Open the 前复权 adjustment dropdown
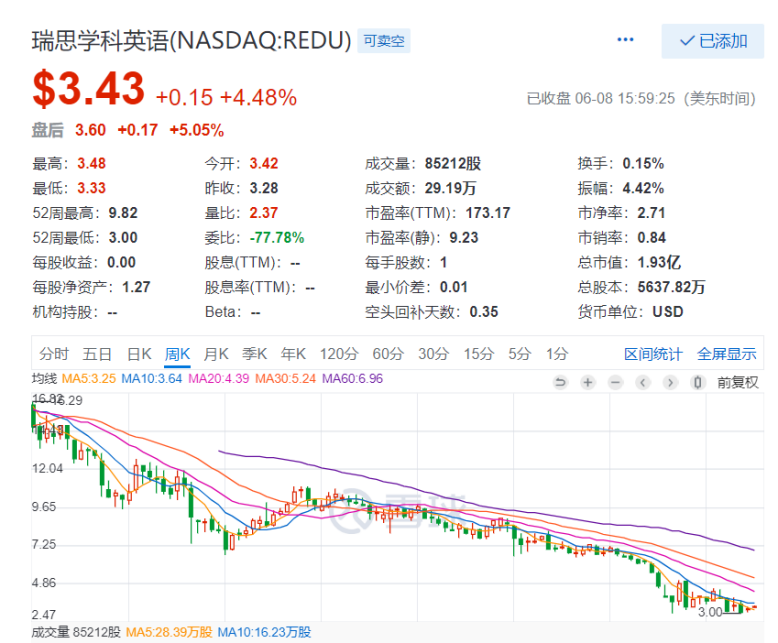This screenshot has height=643, width=778. coord(737,382)
